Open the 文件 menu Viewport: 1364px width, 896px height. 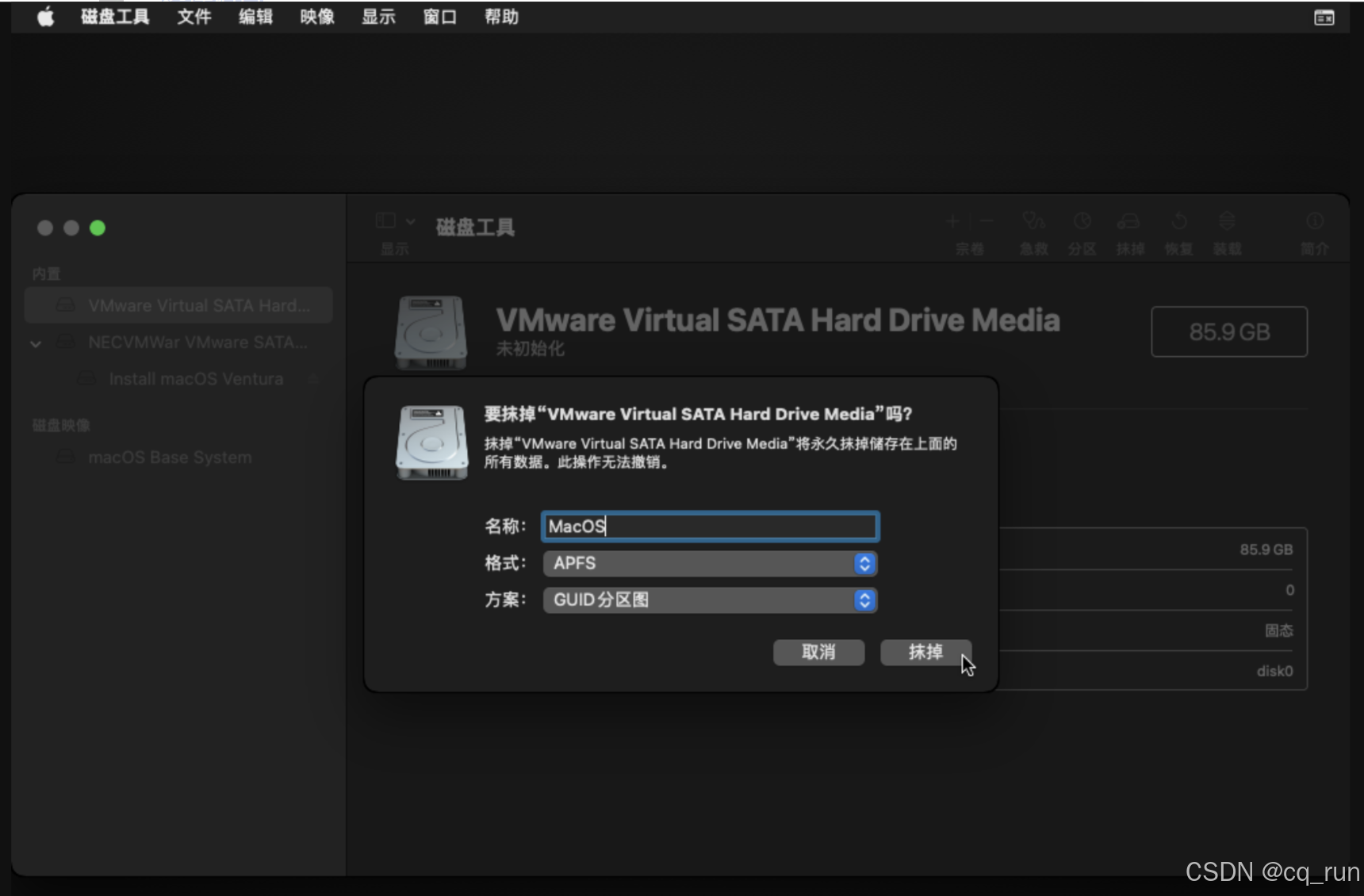coord(194,17)
